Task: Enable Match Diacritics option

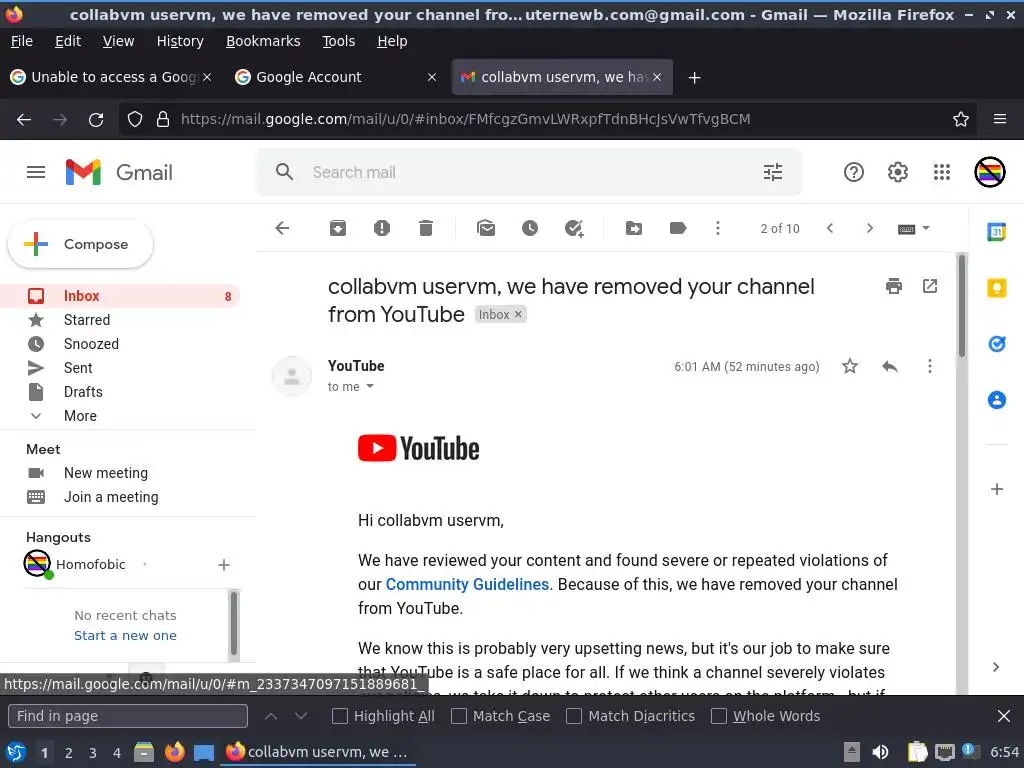Action: tap(574, 716)
